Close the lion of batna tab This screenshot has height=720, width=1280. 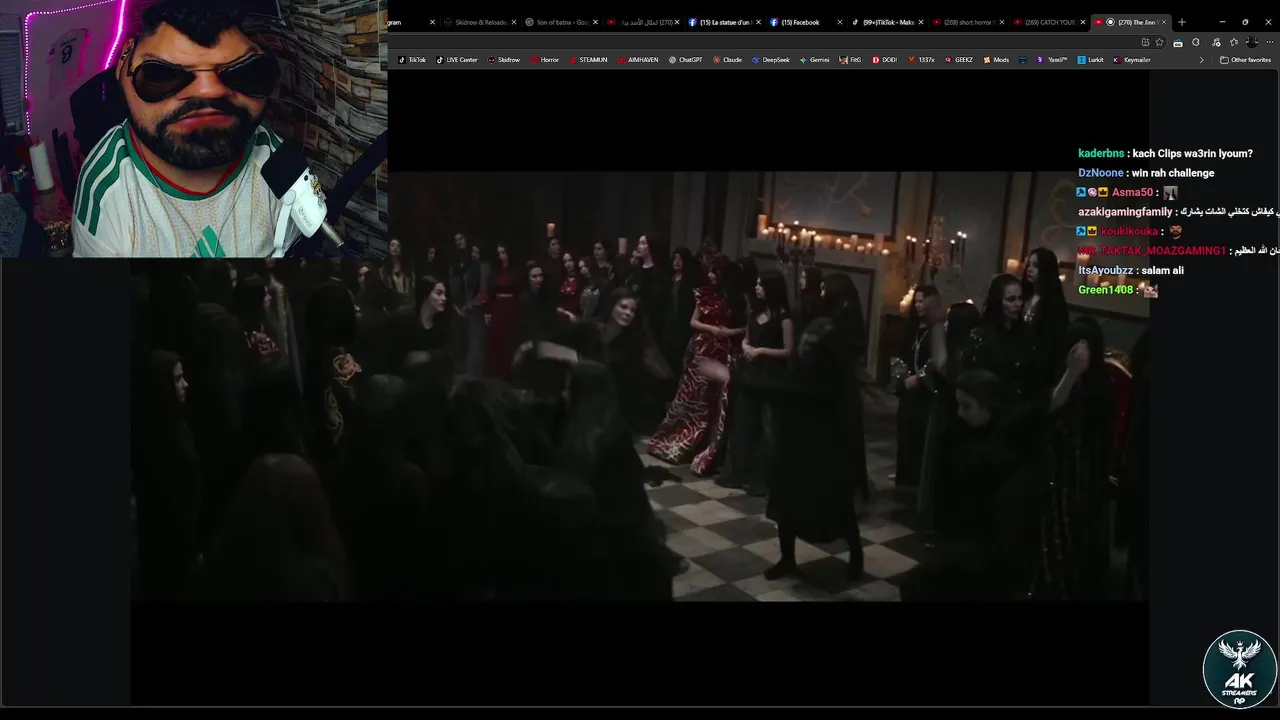tap(595, 22)
